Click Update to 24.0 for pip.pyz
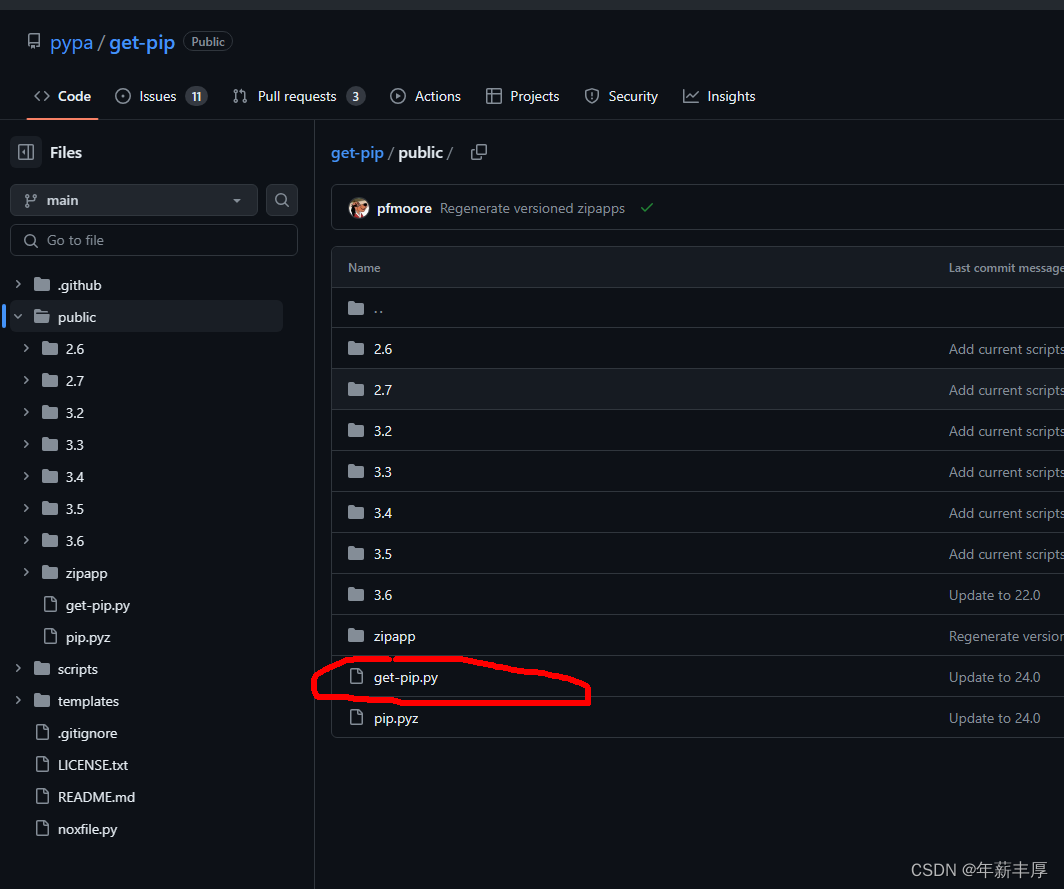 pos(994,718)
